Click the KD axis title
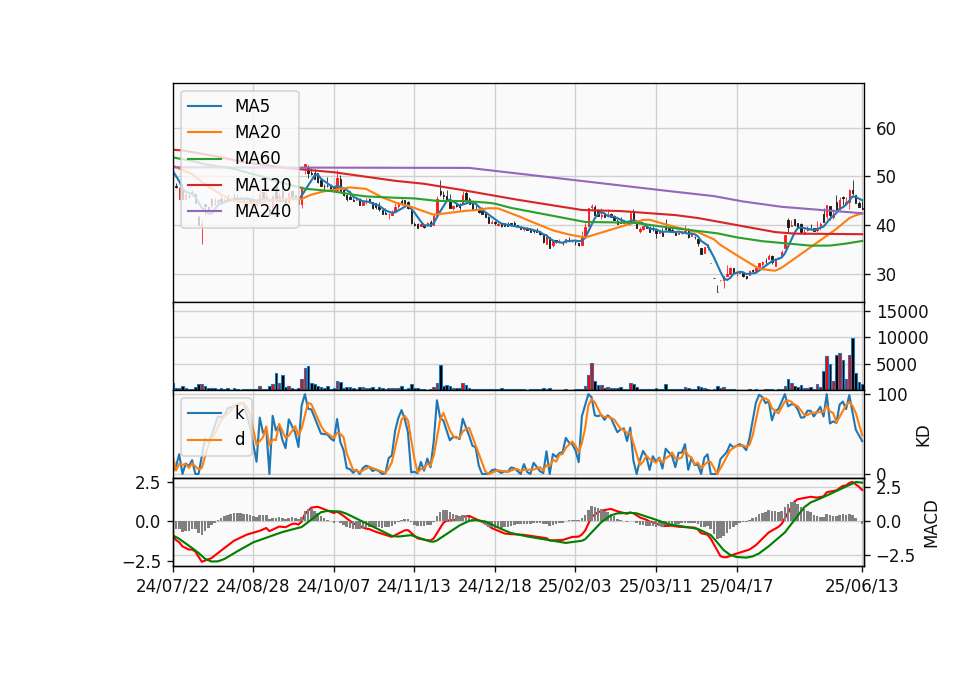 click(x=923, y=437)
